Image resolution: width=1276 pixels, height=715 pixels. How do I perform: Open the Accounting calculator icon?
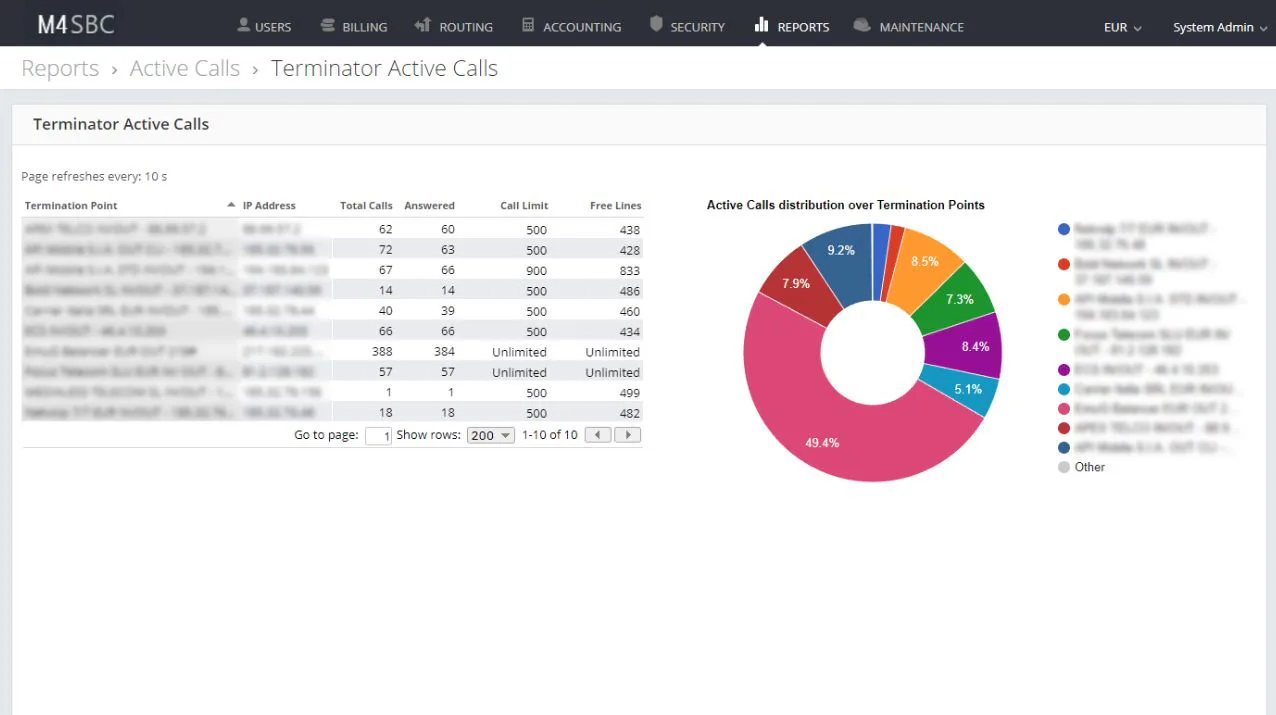[528, 25]
